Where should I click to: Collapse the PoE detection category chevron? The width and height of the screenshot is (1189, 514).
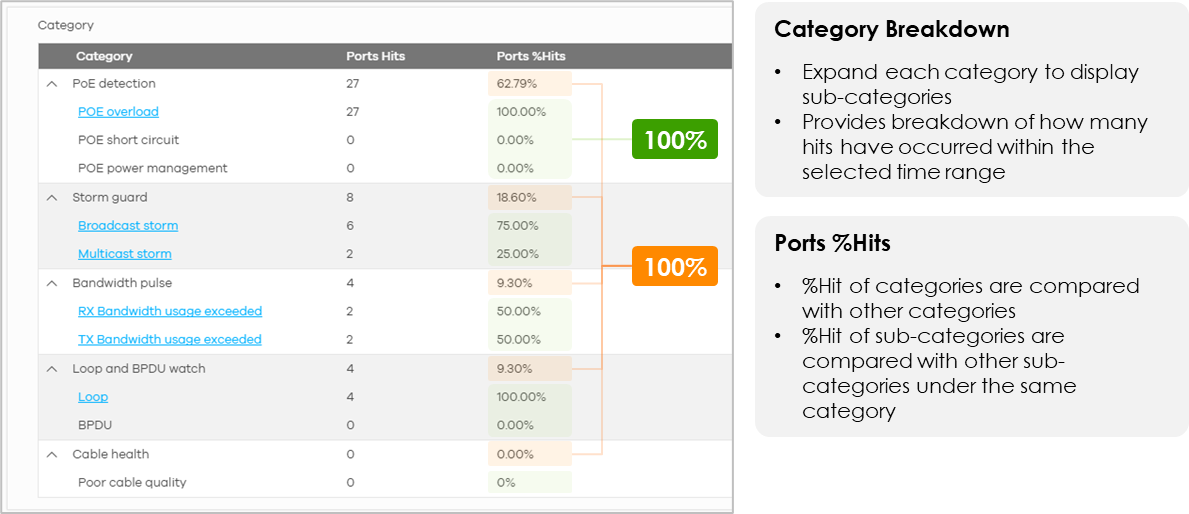pos(52,84)
